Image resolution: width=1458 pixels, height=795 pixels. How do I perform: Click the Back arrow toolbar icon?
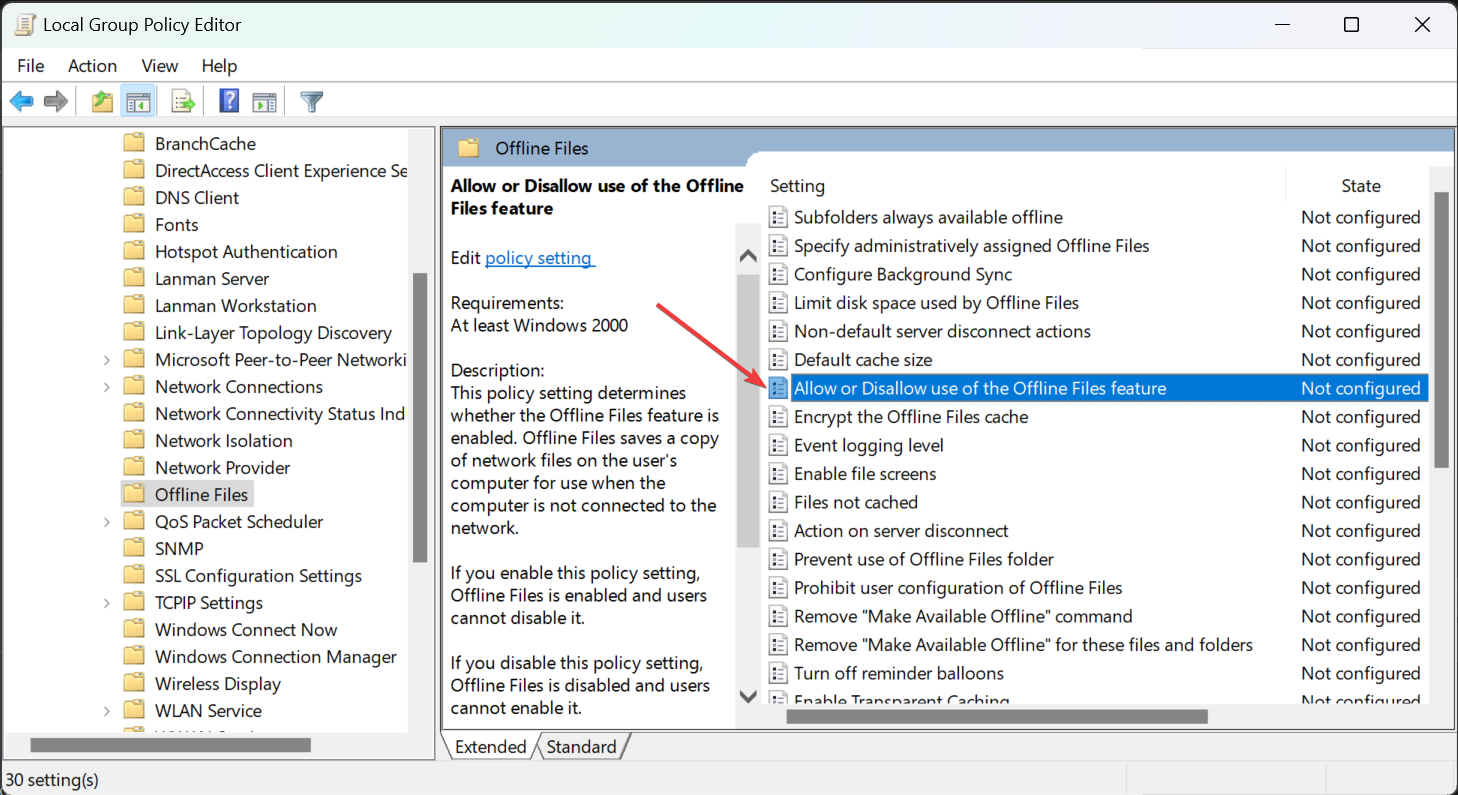click(x=22, y=101)
